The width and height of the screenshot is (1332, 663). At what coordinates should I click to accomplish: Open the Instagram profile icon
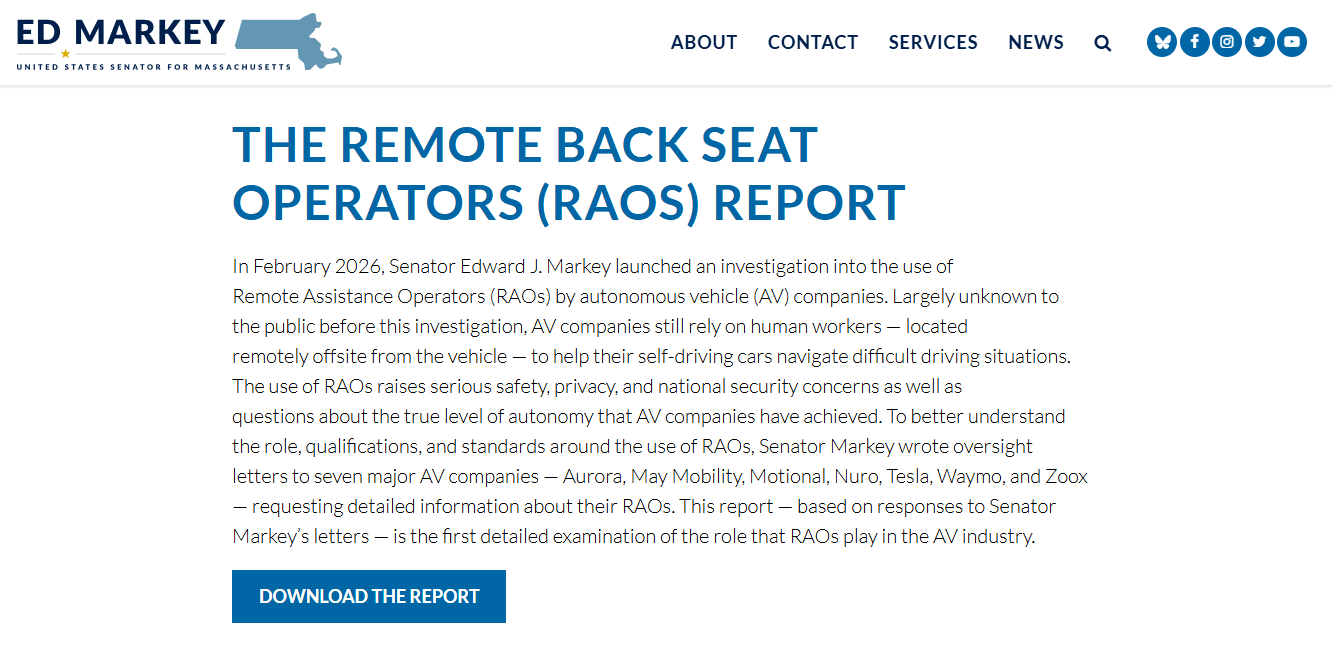click(1227, 42)
